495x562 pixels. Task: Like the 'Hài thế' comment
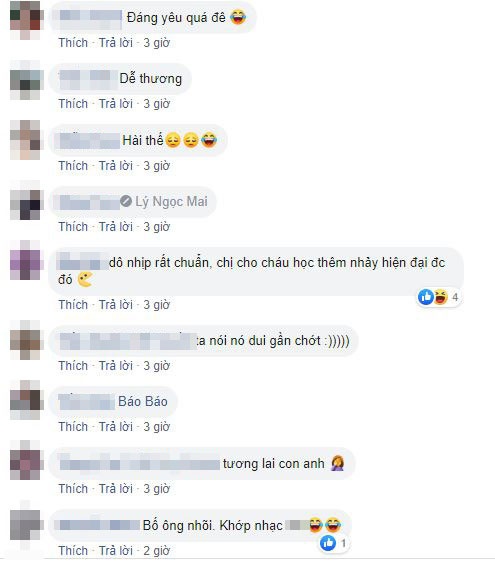click(73, 166)
